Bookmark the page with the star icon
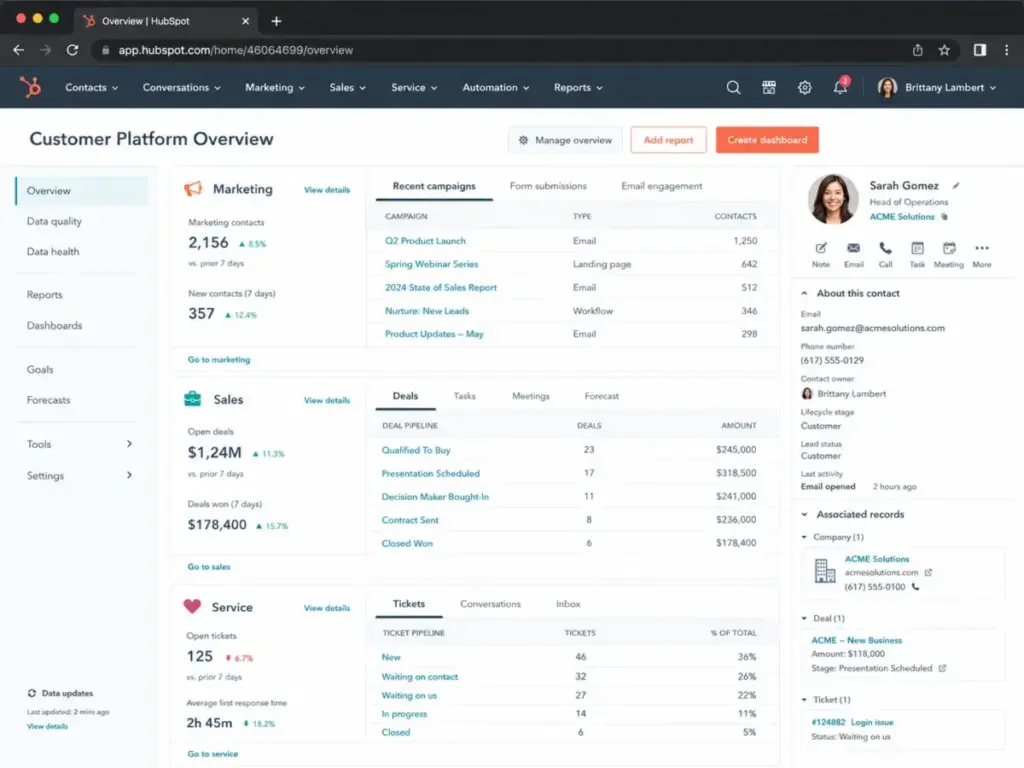This screenshot has height=768, width=1024. click(x=944, y=50)
